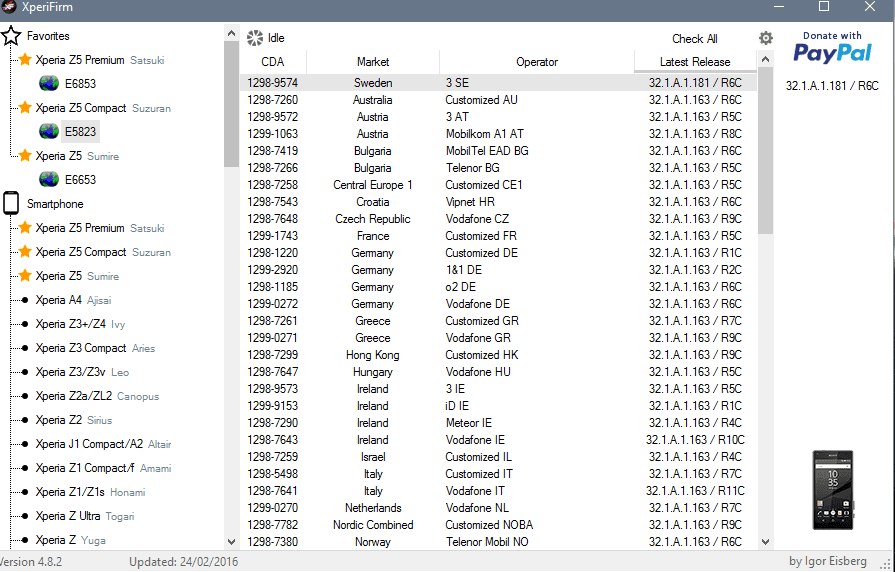This screenshot has height=572, width=895.
Task: Click star beside Xperia Z5 Premium under Smartphone
Action: click(25, 227)
